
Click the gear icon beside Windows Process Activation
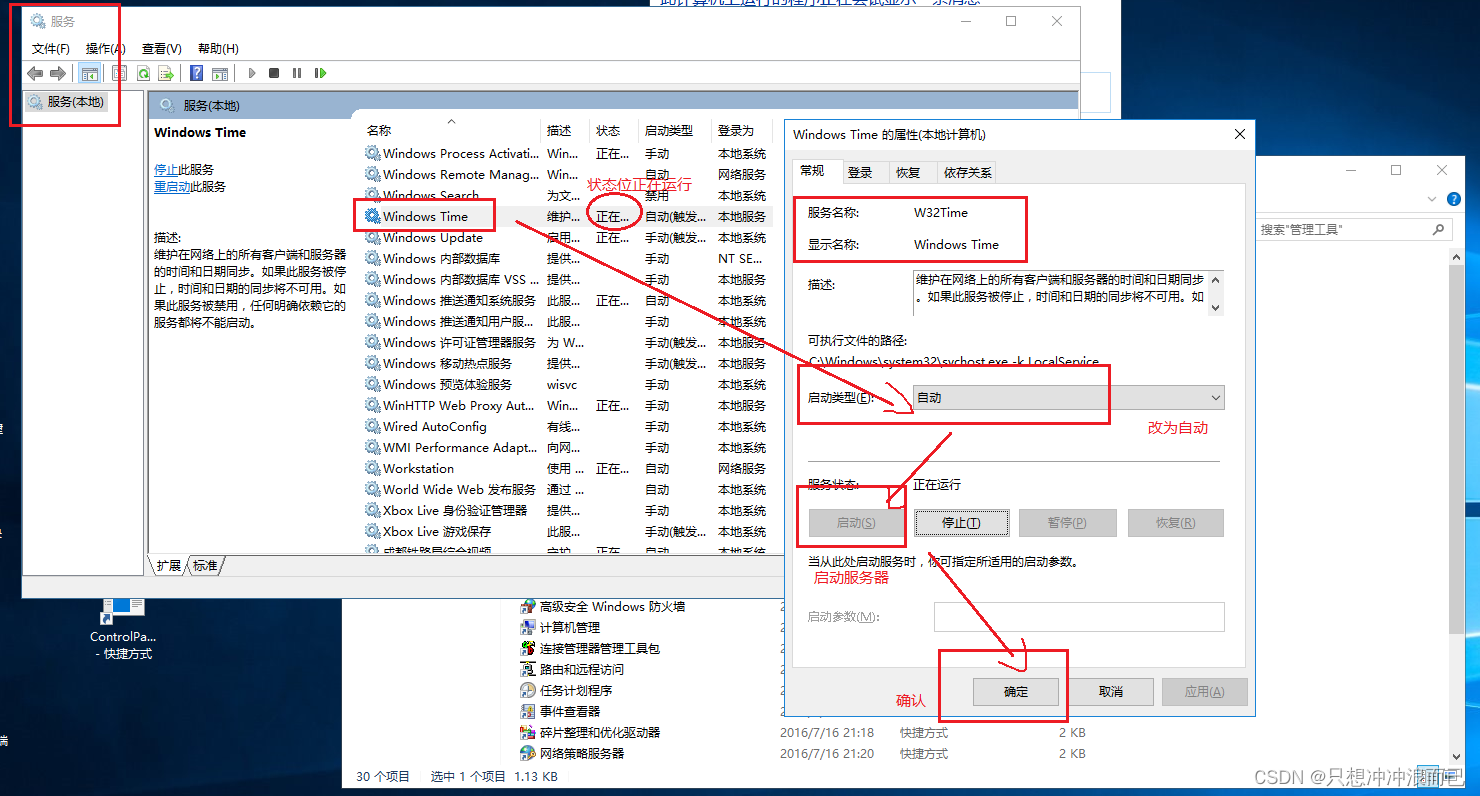(x=372, y=154)
